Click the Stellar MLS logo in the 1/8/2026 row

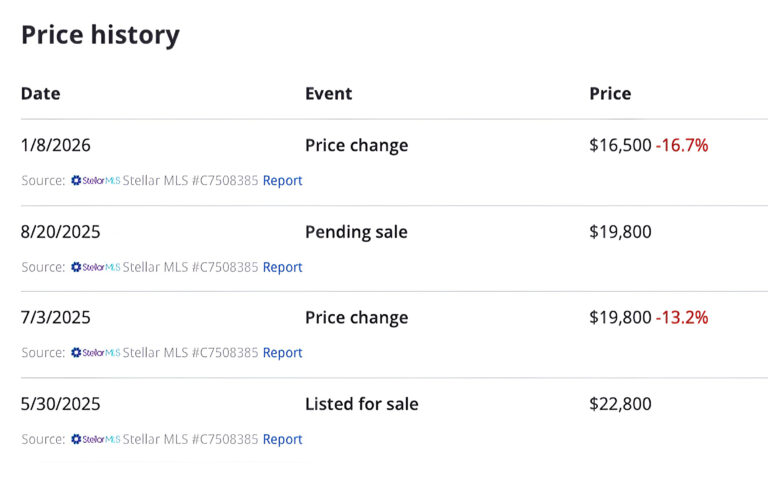pos(95,181)
